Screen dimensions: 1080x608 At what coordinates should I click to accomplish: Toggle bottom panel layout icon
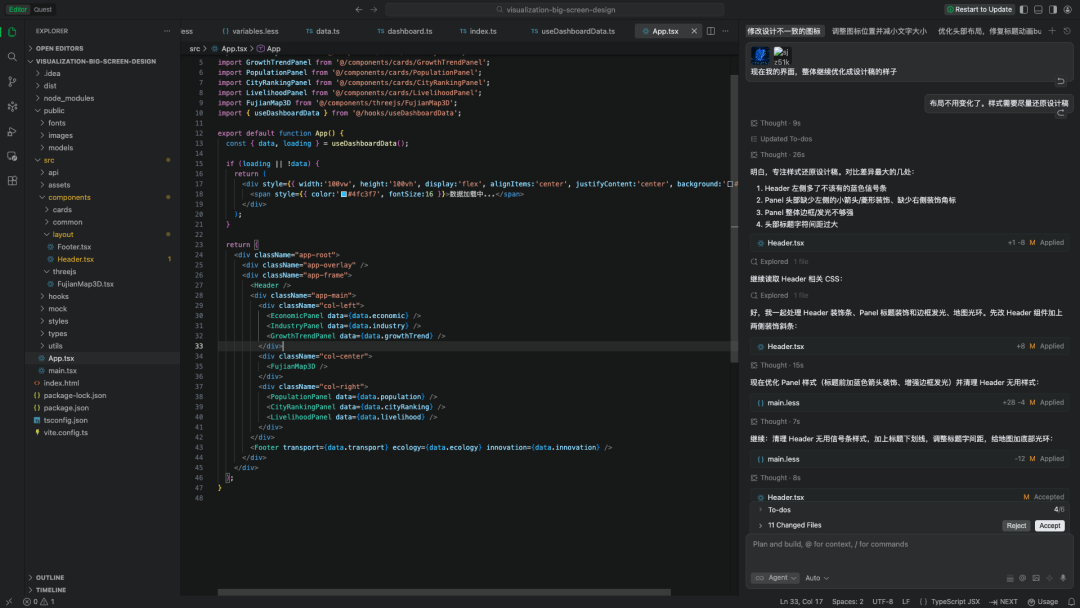1038,10
